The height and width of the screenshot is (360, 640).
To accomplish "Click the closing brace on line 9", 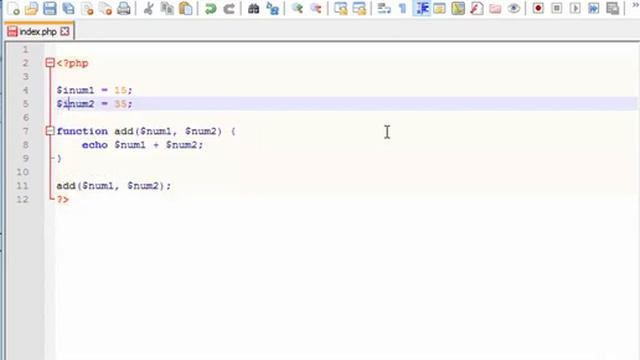I will click(x=59, y=158).
